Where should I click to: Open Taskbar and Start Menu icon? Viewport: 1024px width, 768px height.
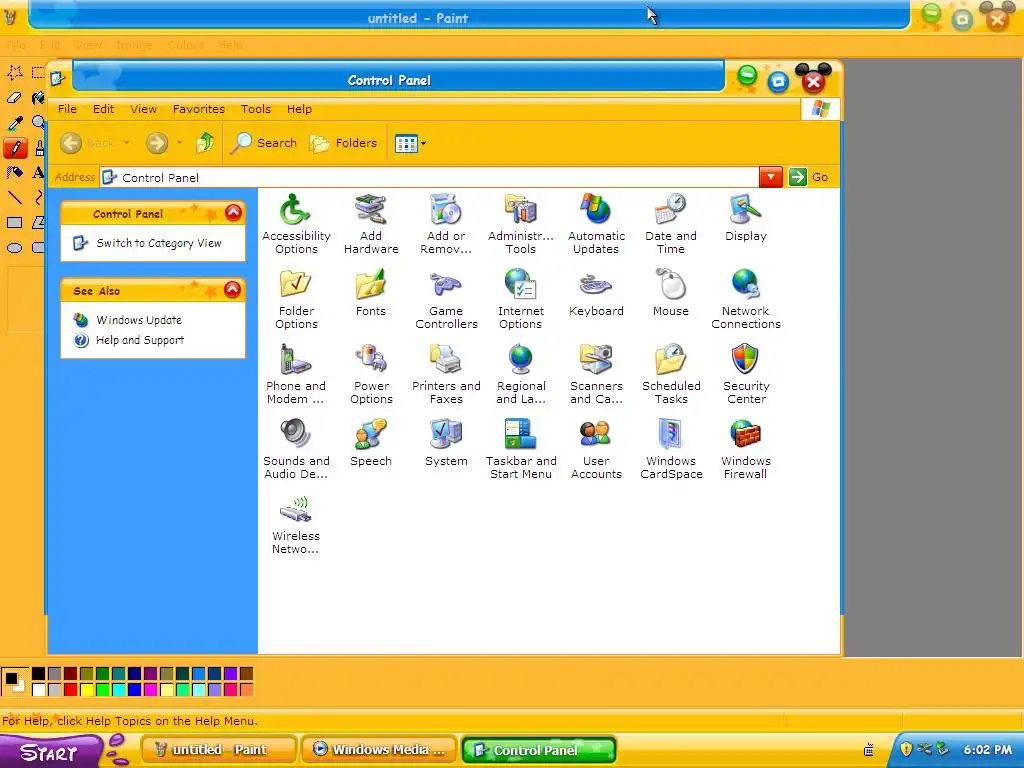520,449
